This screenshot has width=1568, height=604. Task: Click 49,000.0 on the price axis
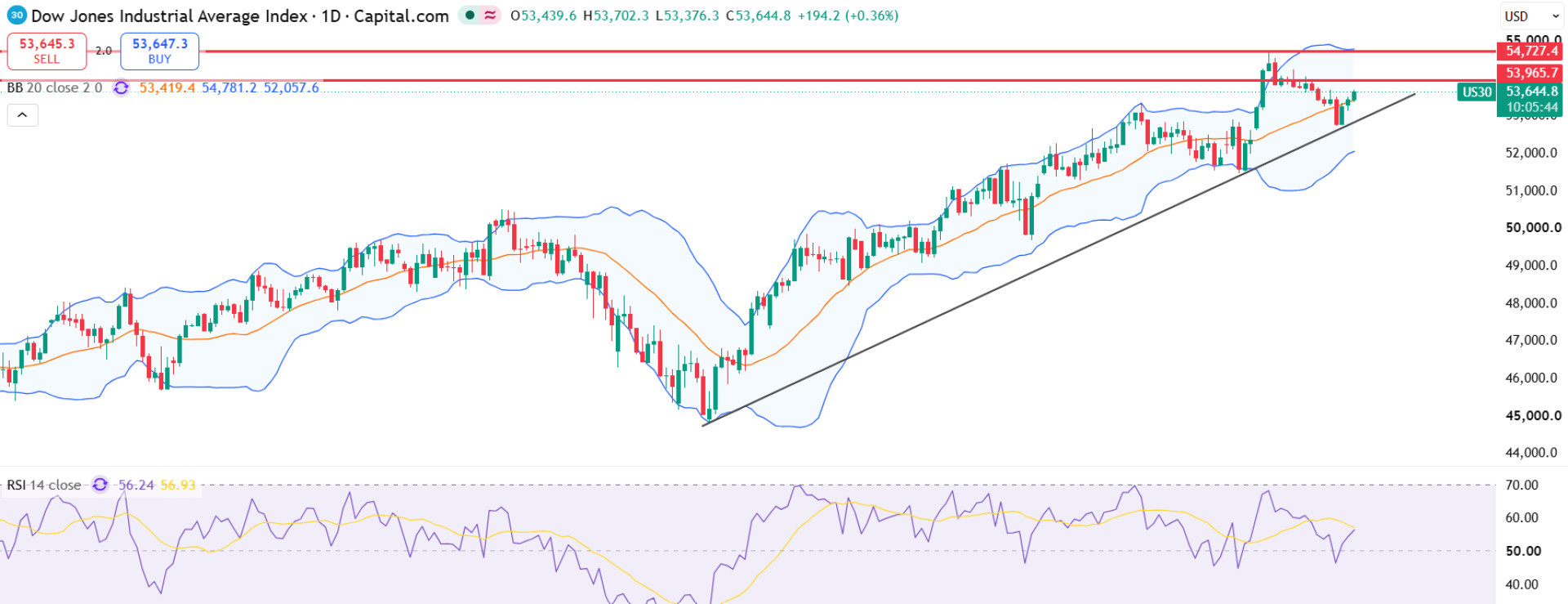pos(1531,266)
